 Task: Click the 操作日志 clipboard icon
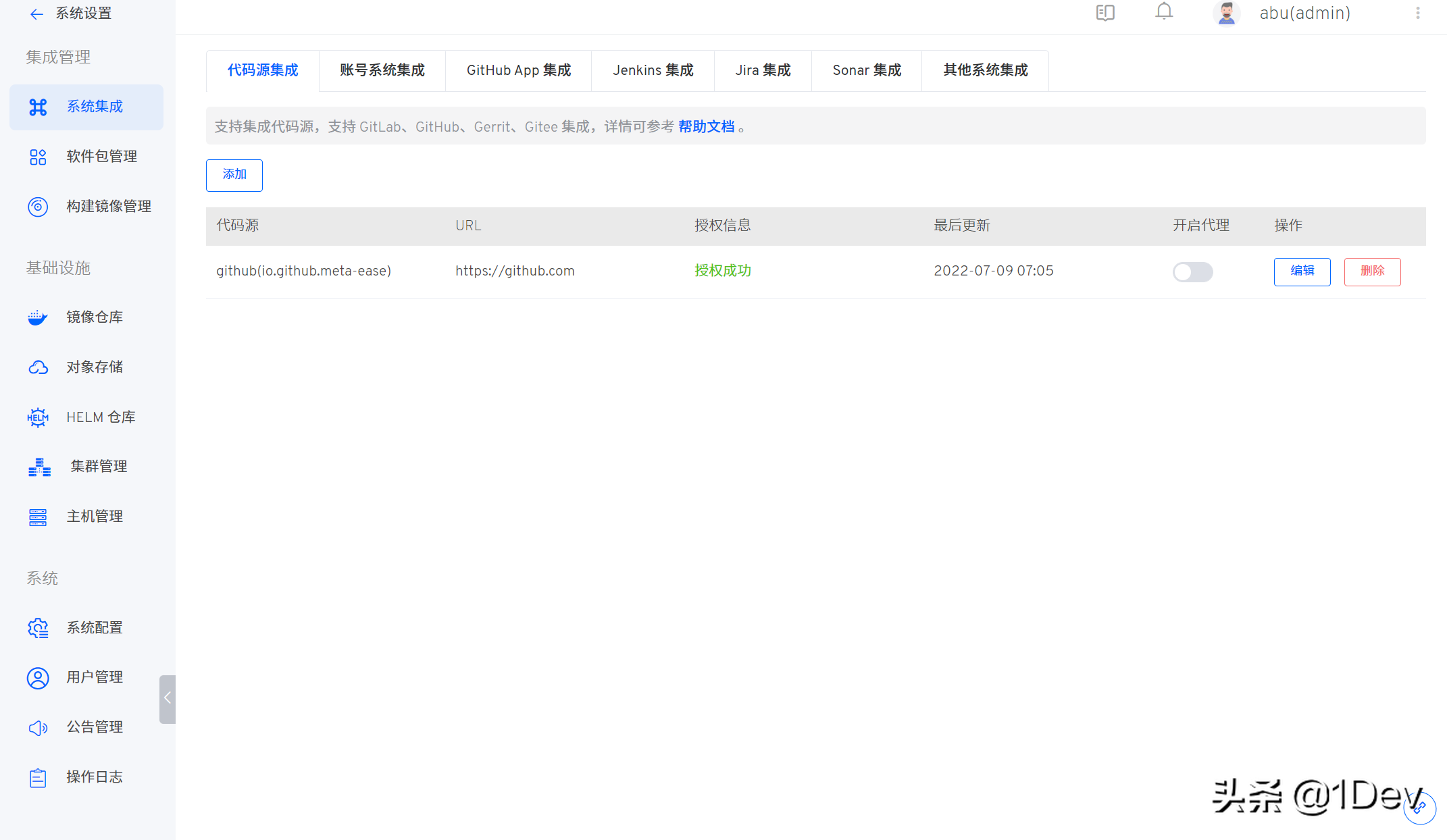click(38, 778)
